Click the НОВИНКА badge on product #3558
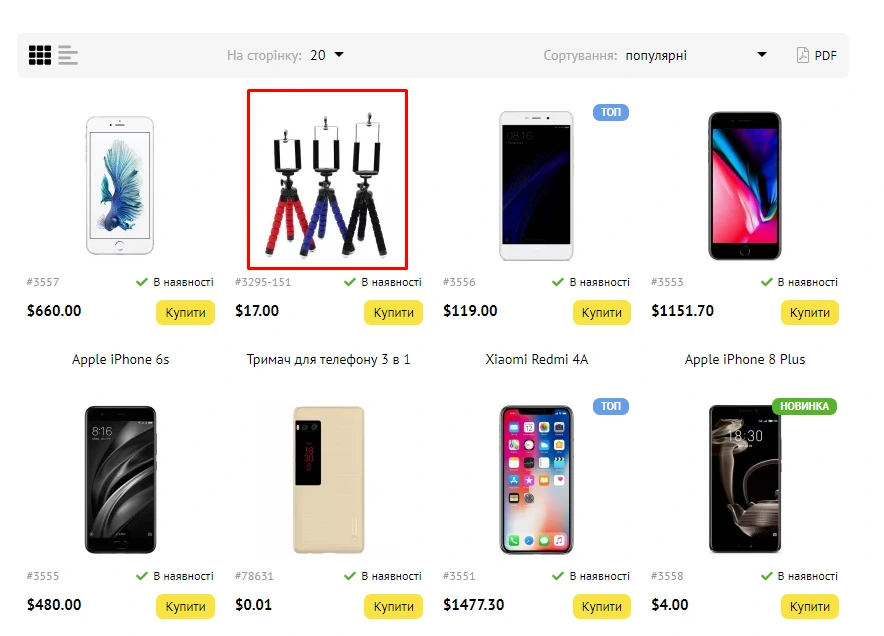Viewport: 884px width, 636px height. [x=805, y=406]
